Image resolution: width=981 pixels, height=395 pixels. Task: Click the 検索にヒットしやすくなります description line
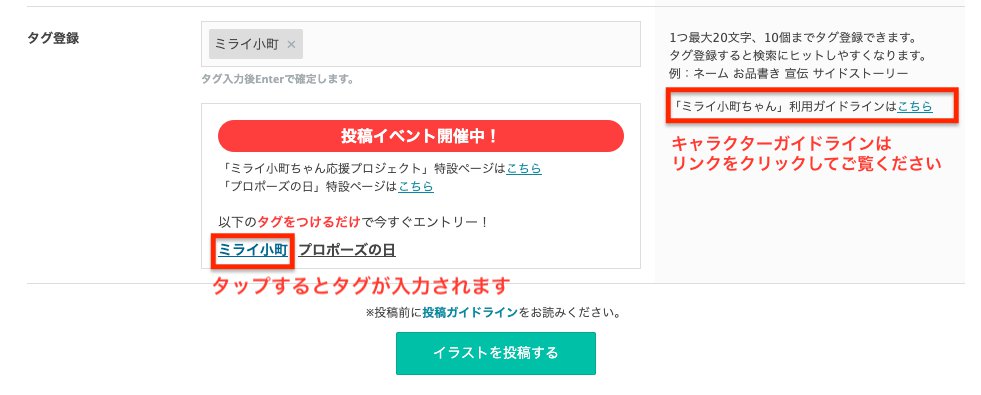click(798, 56)
